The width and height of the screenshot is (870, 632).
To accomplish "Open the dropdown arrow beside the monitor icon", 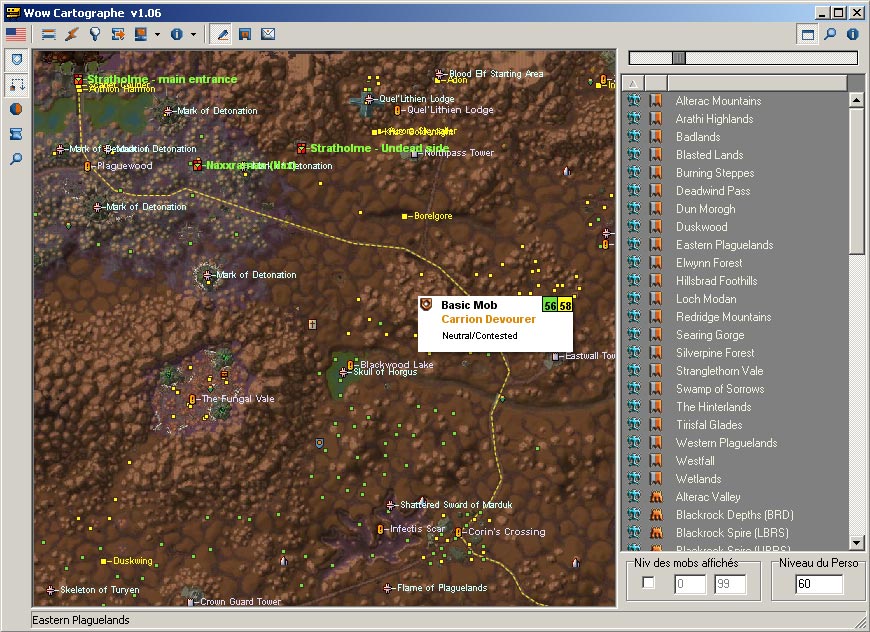I will (158, 34).
